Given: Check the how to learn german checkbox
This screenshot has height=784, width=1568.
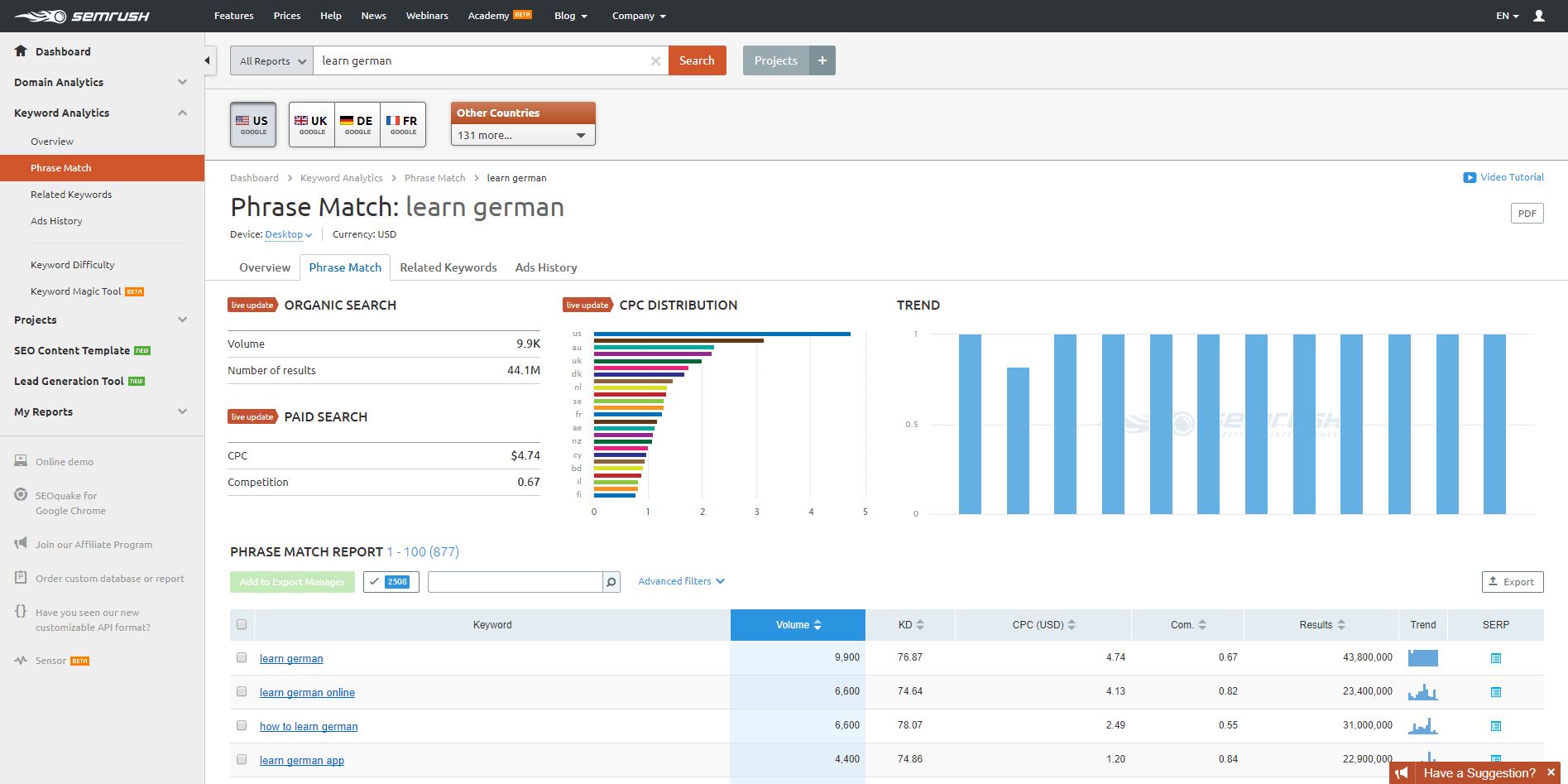Looking at the screenshot, I should [242, 725].
